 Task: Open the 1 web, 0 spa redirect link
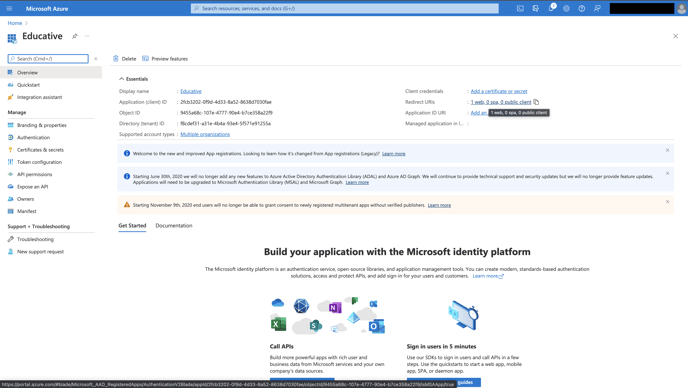pyautogui.click(x=501, y=102)
